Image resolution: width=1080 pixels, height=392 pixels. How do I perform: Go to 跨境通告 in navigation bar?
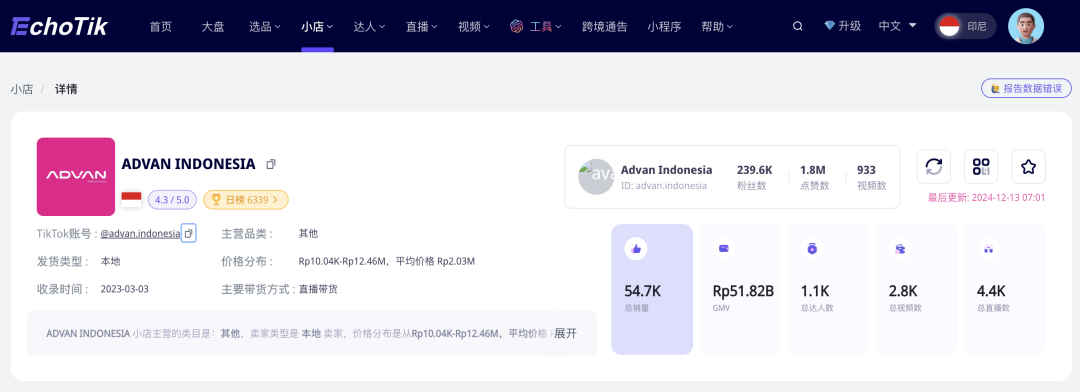[605, 27]
